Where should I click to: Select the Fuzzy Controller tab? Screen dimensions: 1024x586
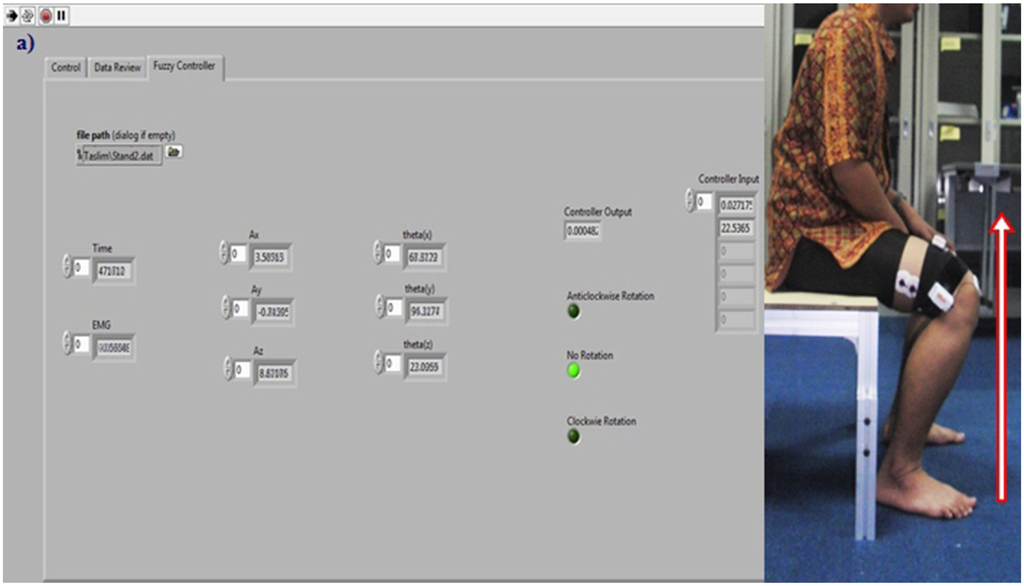(x=185, y=66)
